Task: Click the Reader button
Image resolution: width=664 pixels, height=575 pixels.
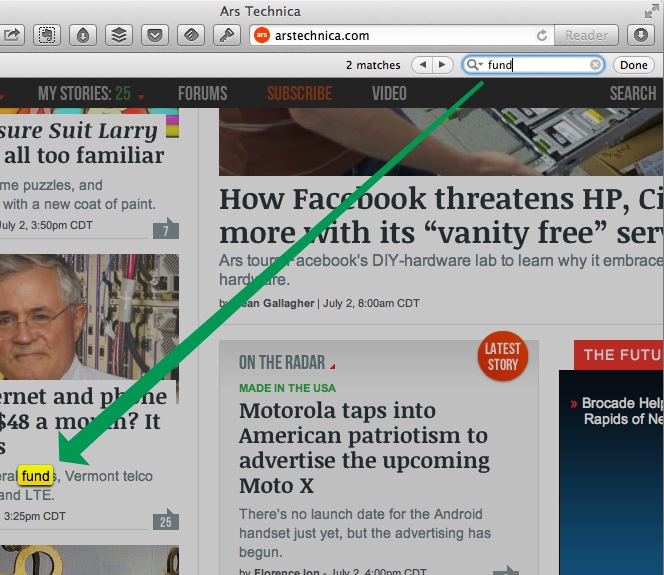Action: [x=586, y=35]
